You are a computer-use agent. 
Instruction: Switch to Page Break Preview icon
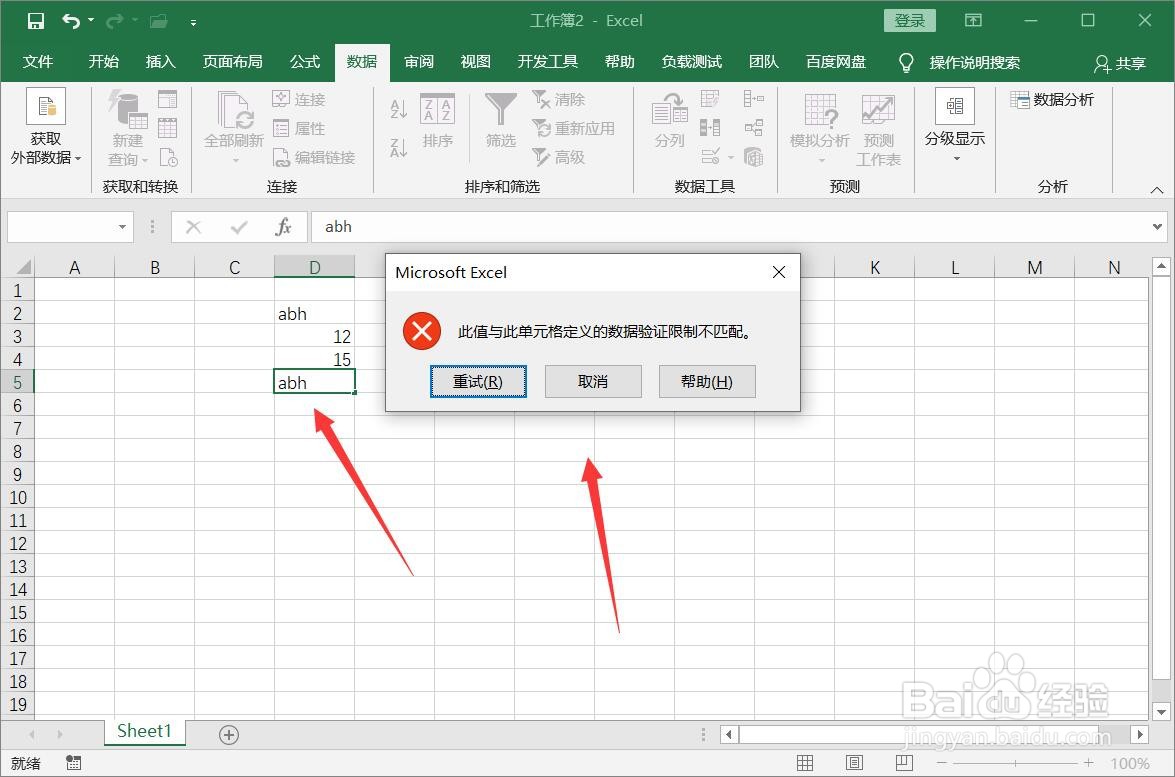tap(904, 763)
